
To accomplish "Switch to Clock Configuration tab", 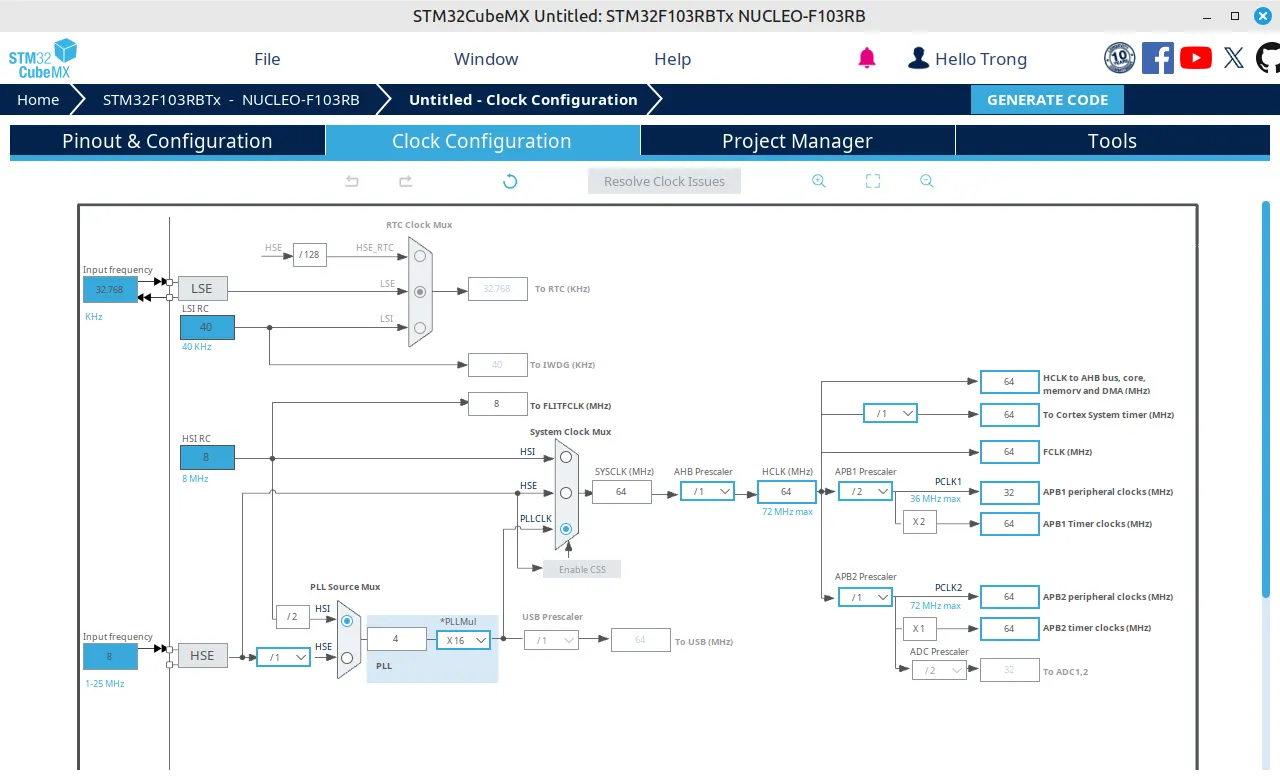I will (482, 141).
